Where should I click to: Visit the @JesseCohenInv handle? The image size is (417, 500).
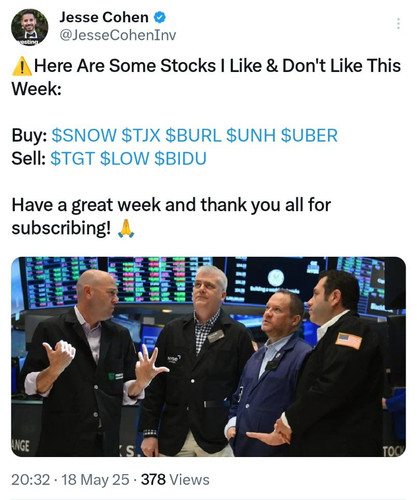point(118,35)
